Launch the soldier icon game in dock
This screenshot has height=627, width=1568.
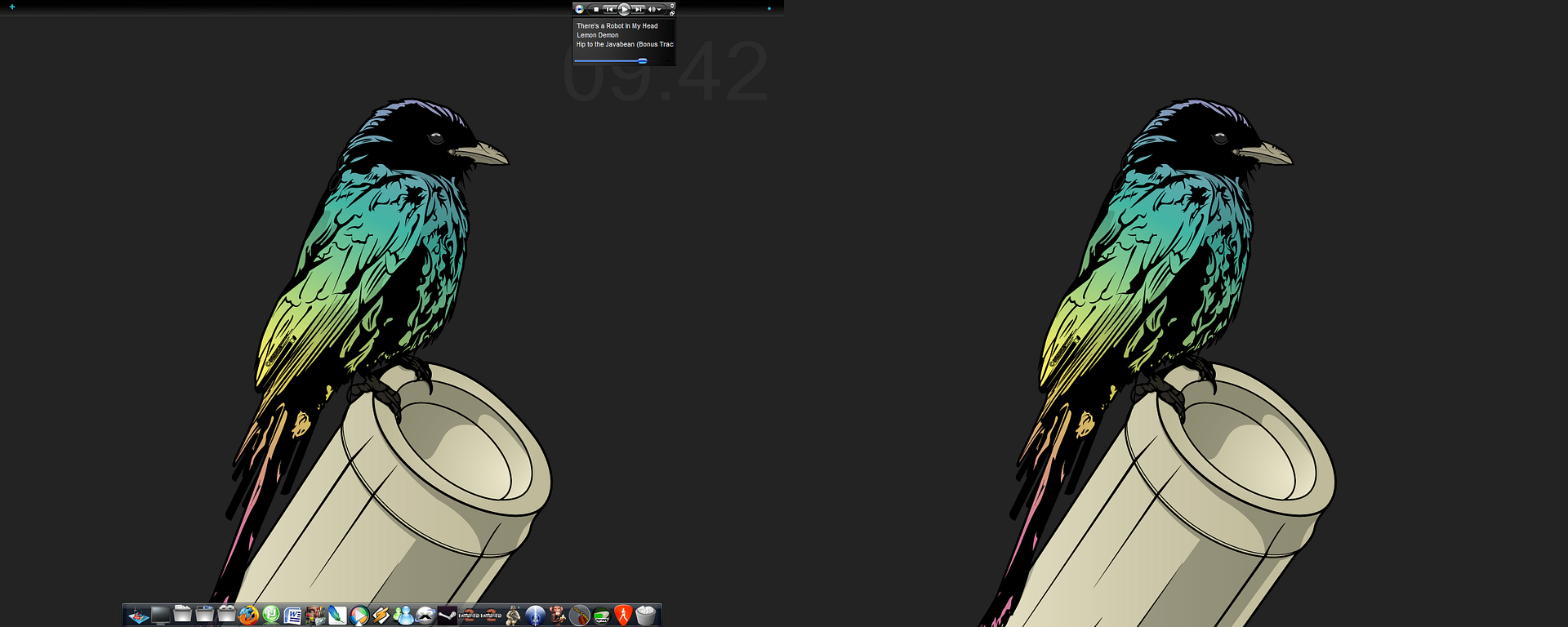tap(514, 615)
